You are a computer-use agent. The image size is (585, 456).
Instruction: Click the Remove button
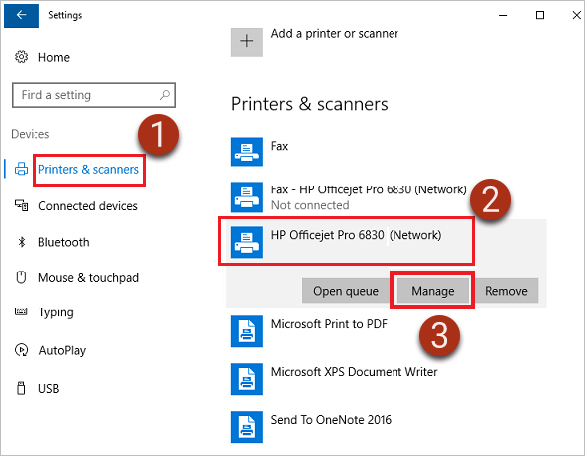[506, 291]
